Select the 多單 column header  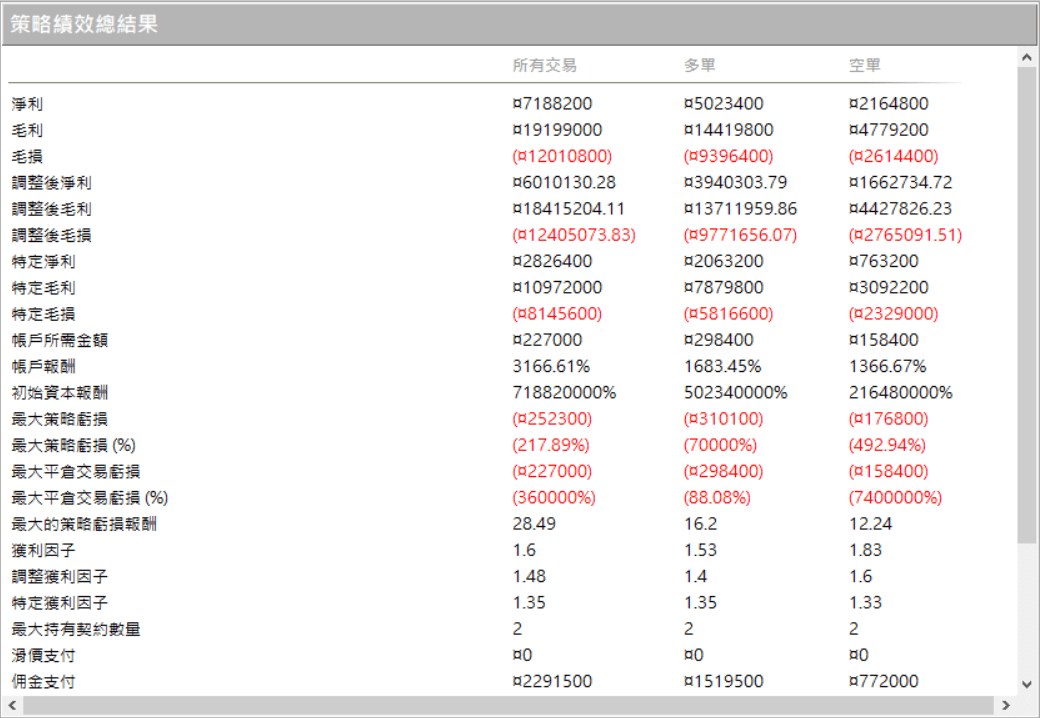(700, 66)
